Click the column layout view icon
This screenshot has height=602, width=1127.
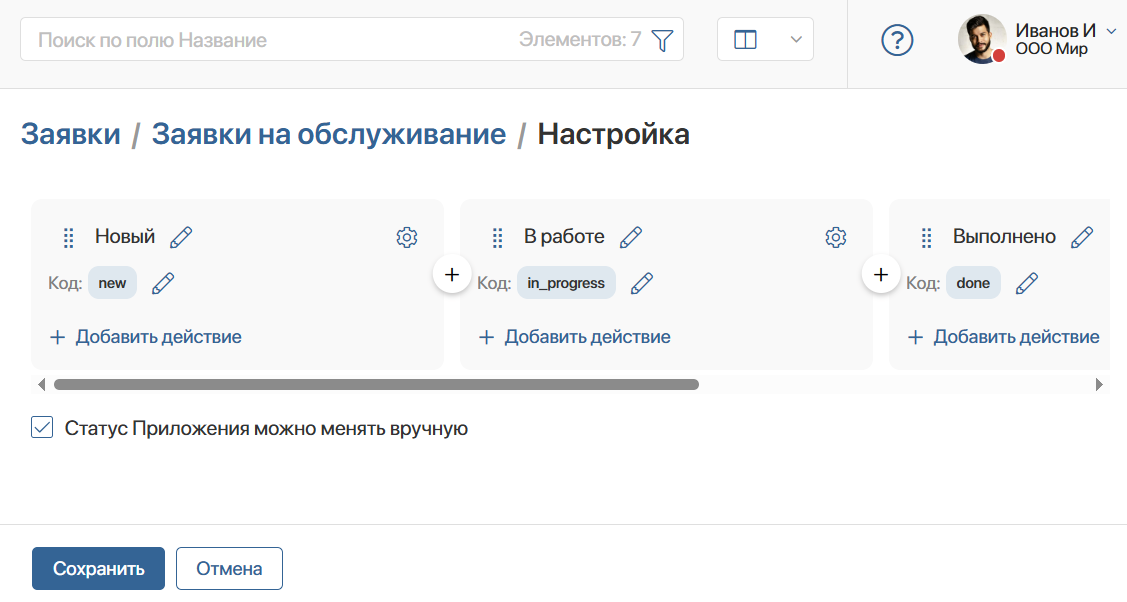(745, 40)
